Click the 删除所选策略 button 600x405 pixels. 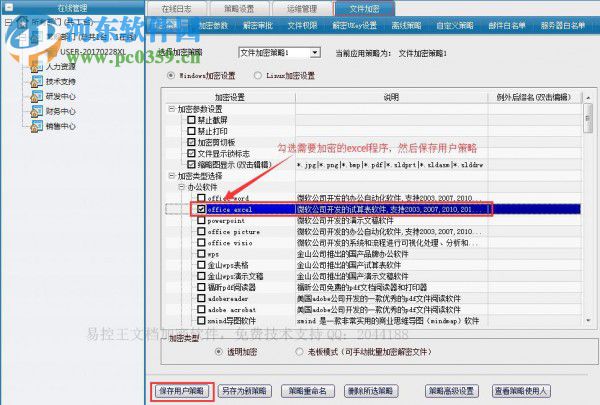[371, 391]
